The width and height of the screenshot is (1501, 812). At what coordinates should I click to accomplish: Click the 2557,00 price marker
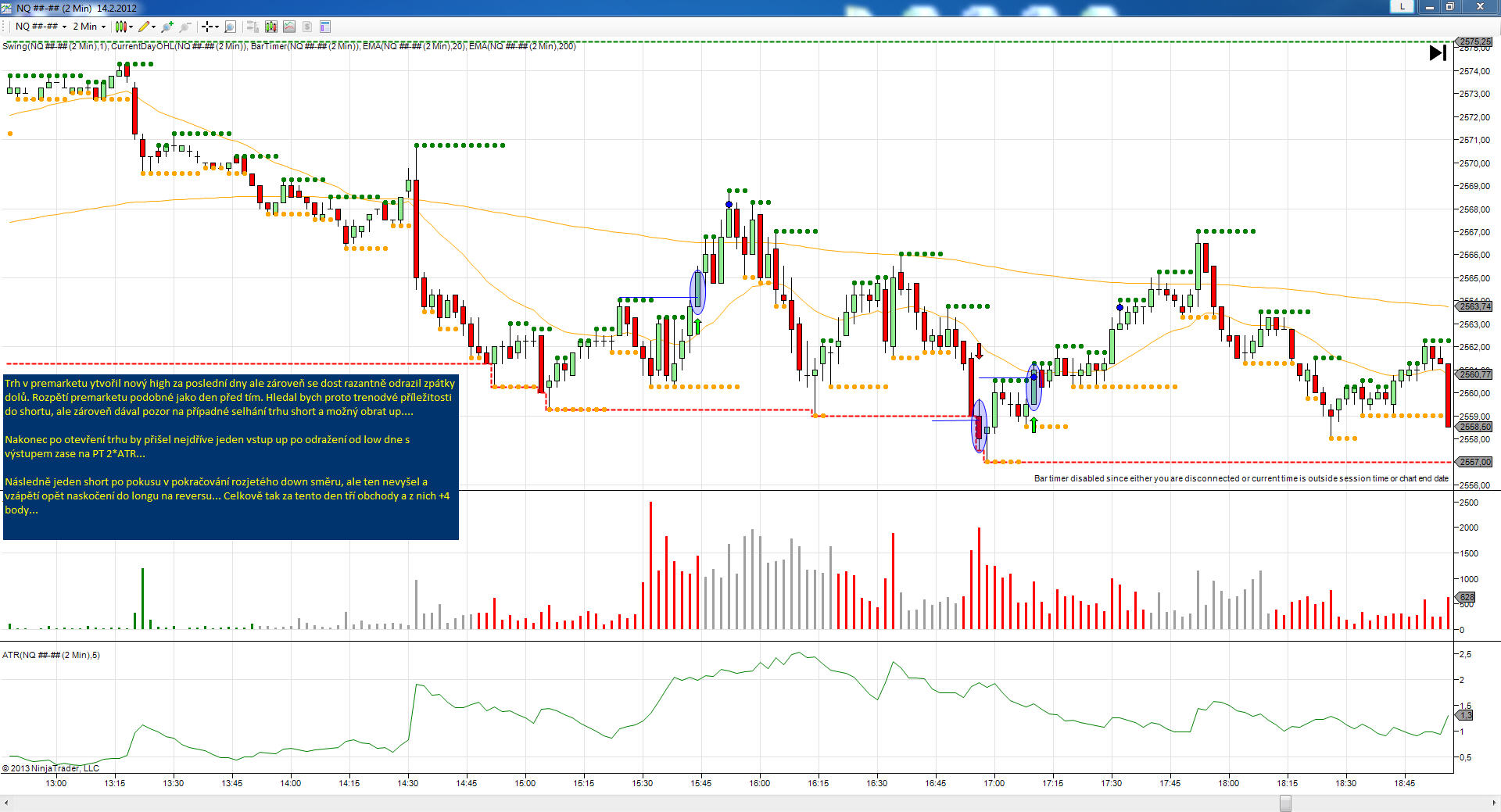point(1474,462)
